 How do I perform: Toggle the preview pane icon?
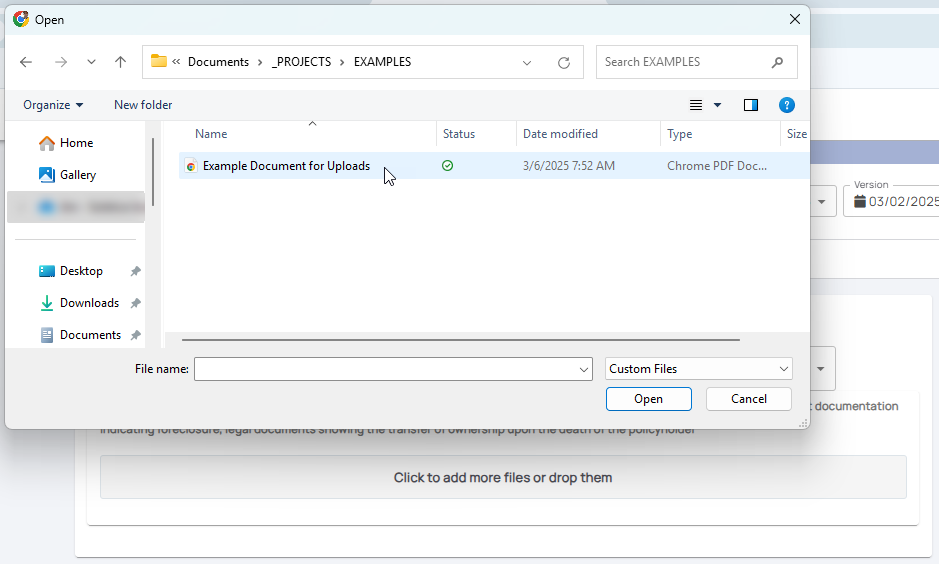point(751,105)
